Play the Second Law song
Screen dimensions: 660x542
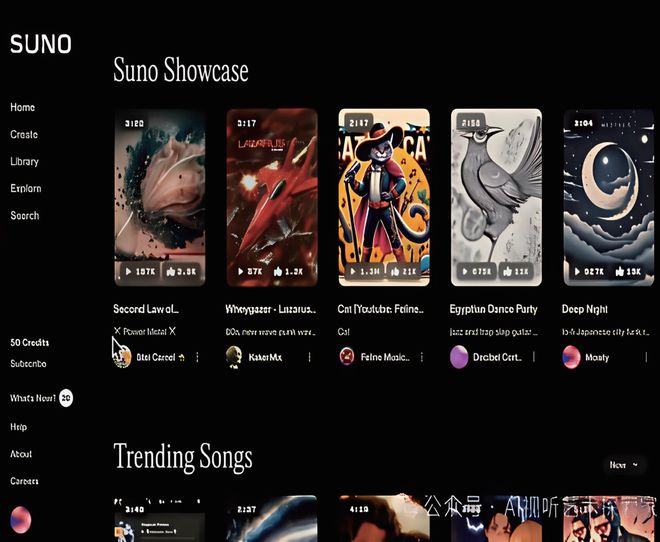pyautogui.click(x=140, y=272)
